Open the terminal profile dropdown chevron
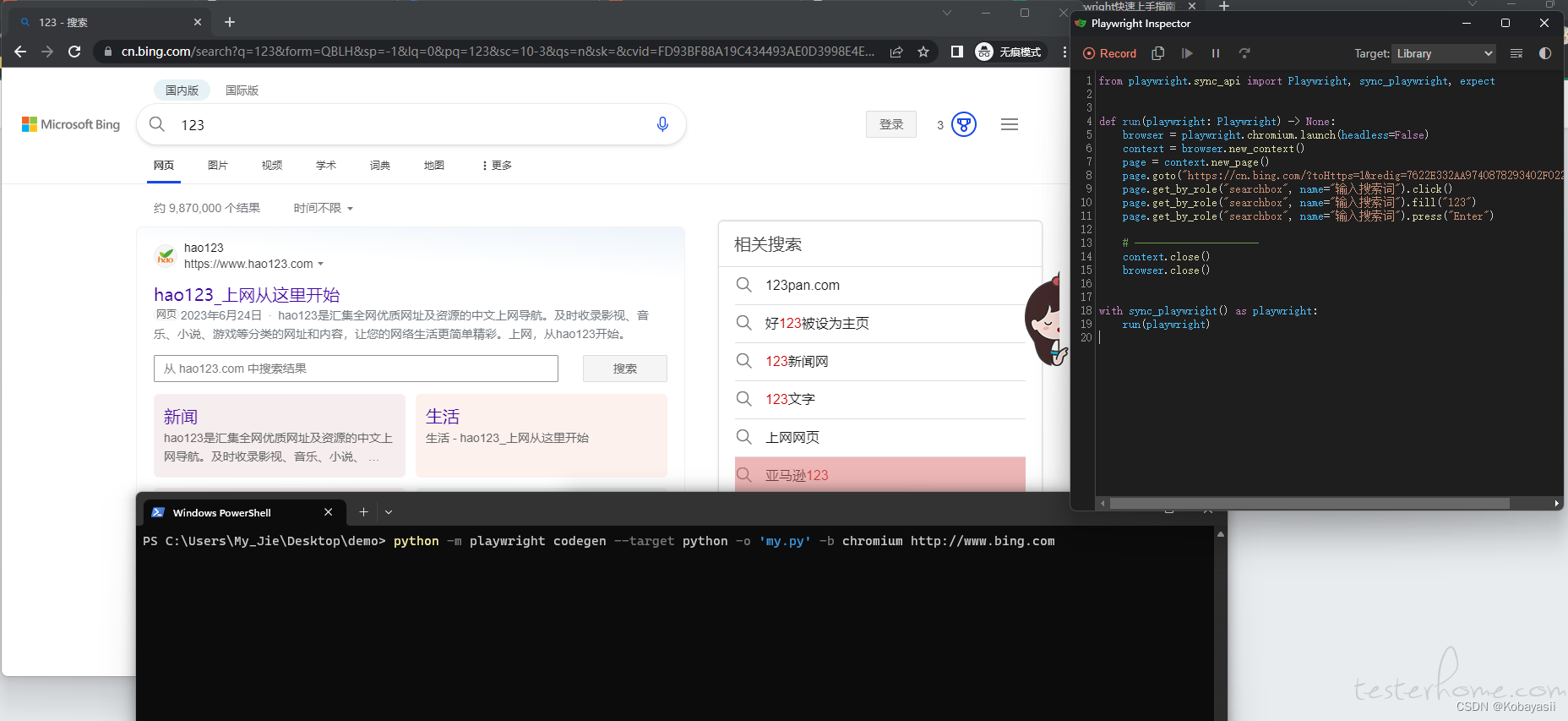Screen dimensions: 1568x721 (389, 511)
